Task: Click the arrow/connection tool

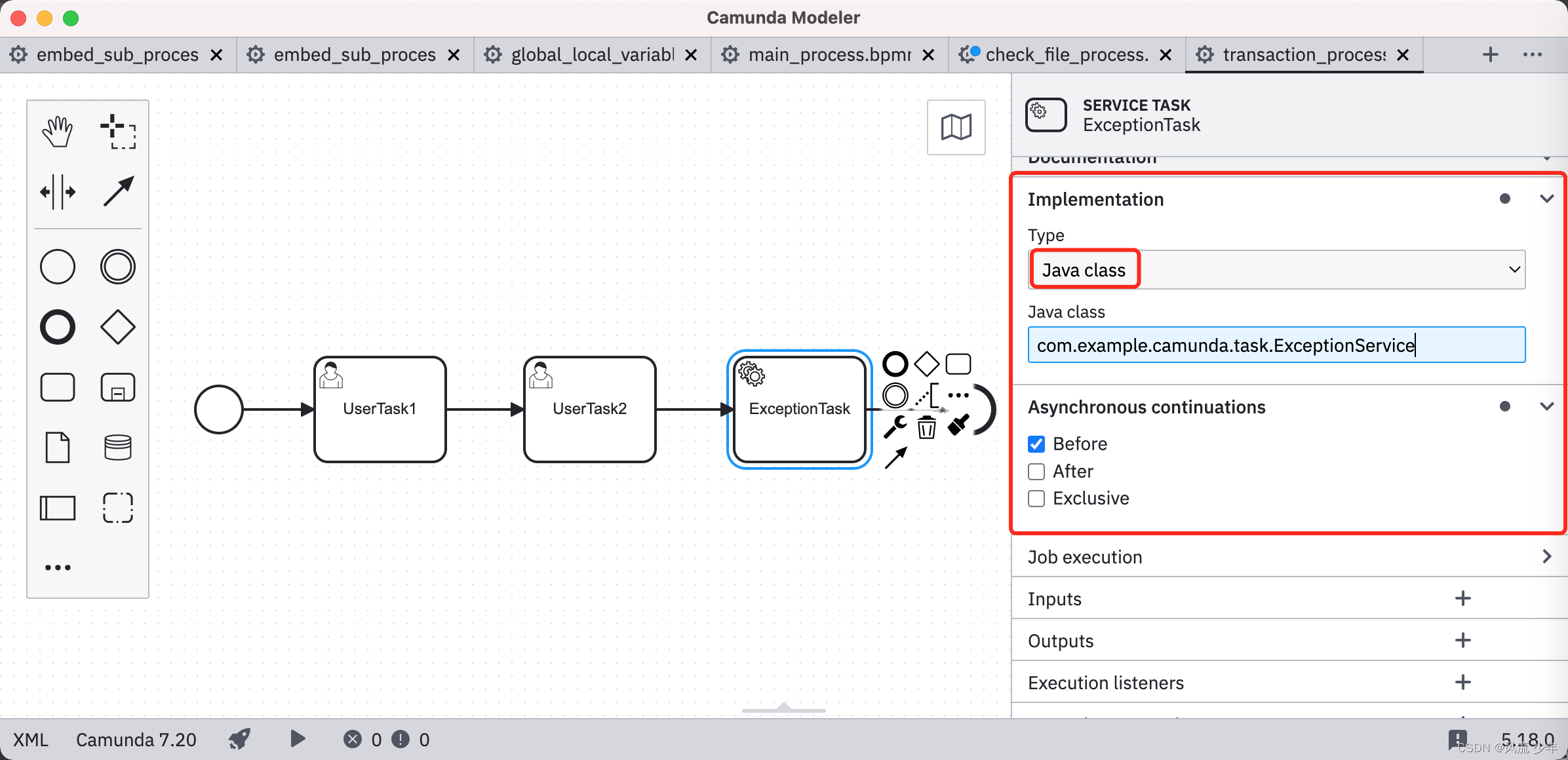Action: [118, 191]
